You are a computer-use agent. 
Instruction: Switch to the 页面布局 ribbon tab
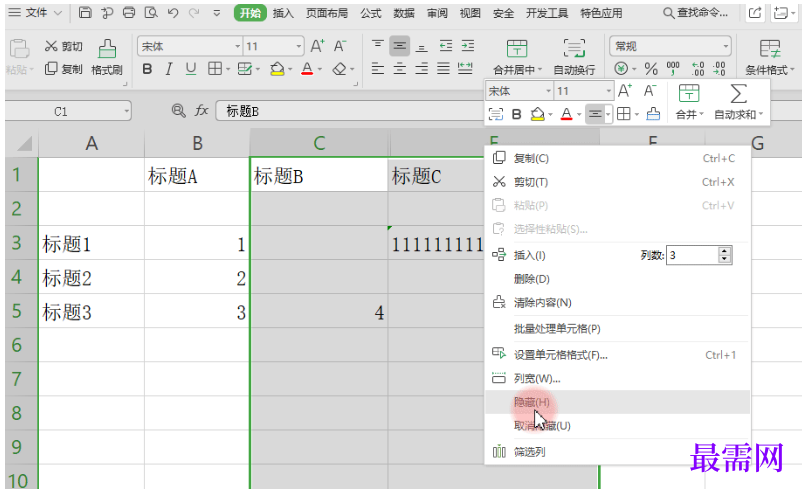[x=327, y=13]
